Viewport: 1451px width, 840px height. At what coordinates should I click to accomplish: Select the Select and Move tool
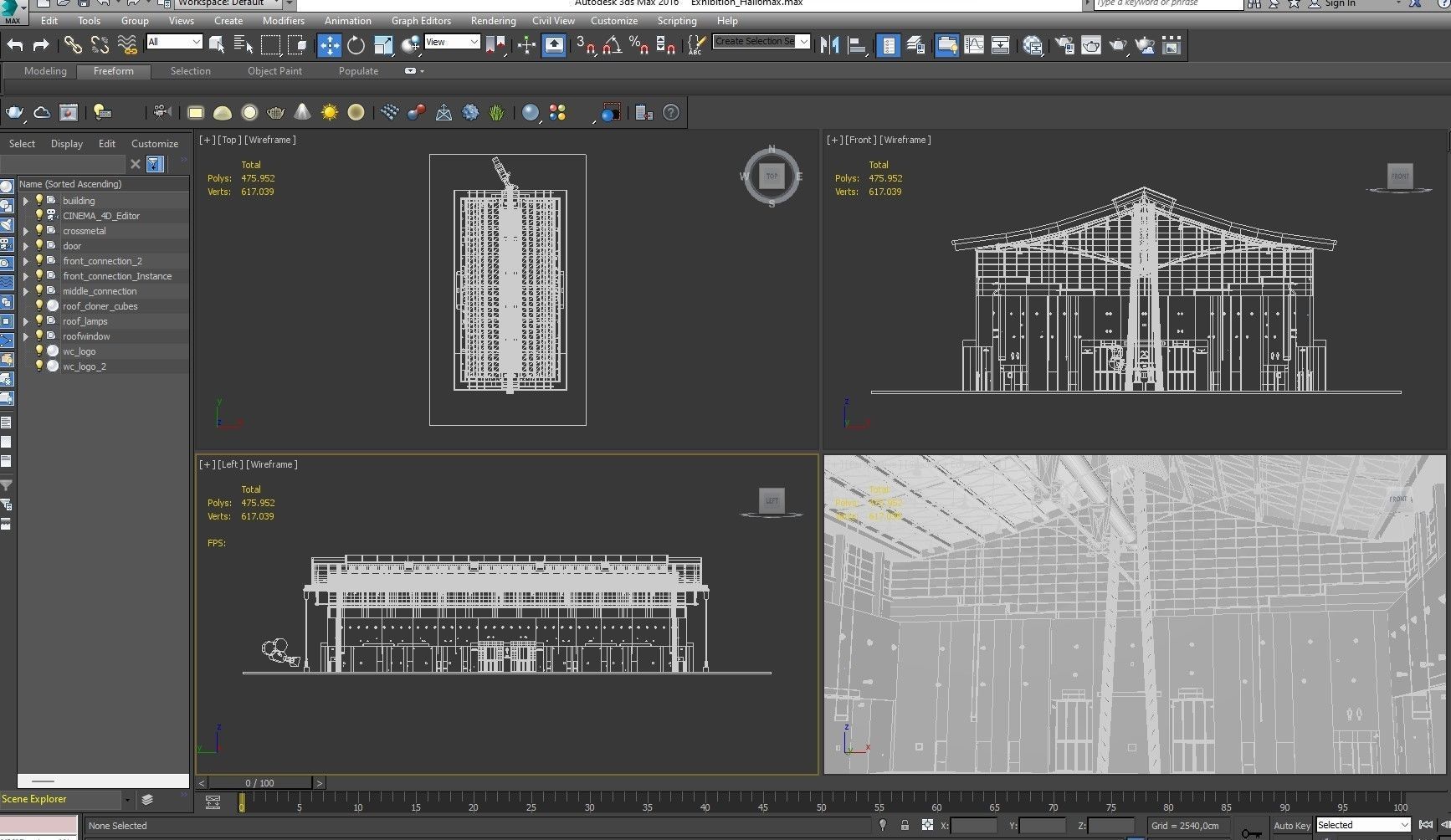(x=330, y=45)
